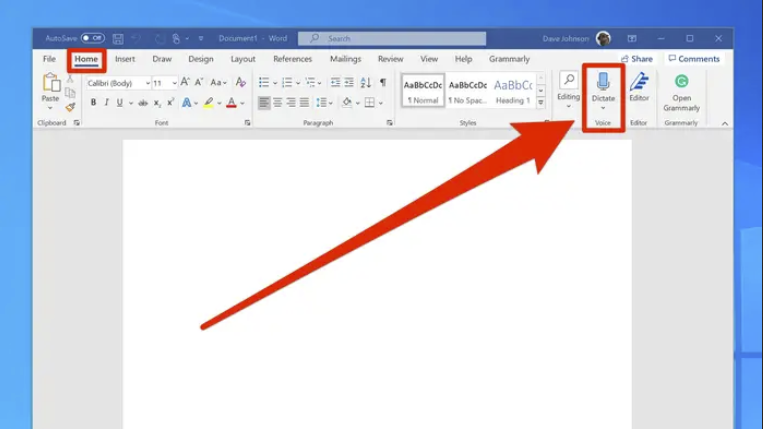Viewport: 763px width, 429px height.
Task: Click the Open Grammarly button
Action: [x=681, y=93]
